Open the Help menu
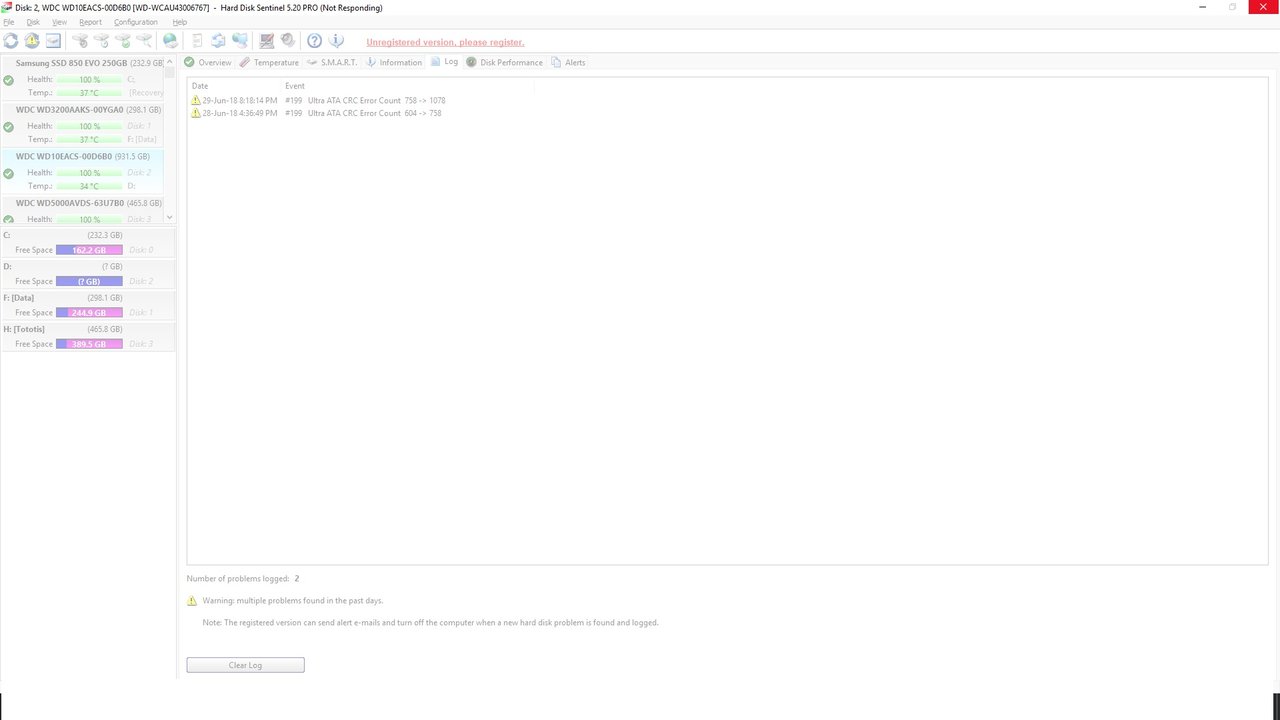The height and width of the screenshot is (720, 1280). 180,22
